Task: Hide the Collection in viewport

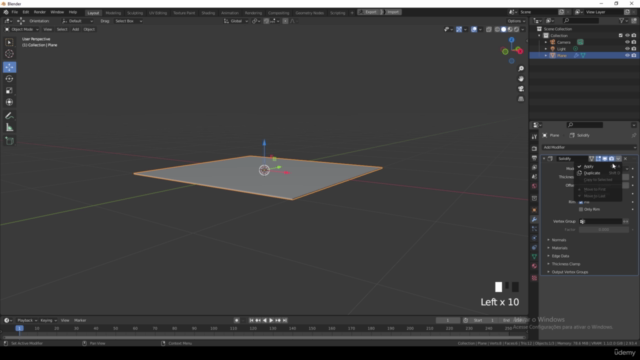Action: [x=627, y=36]
